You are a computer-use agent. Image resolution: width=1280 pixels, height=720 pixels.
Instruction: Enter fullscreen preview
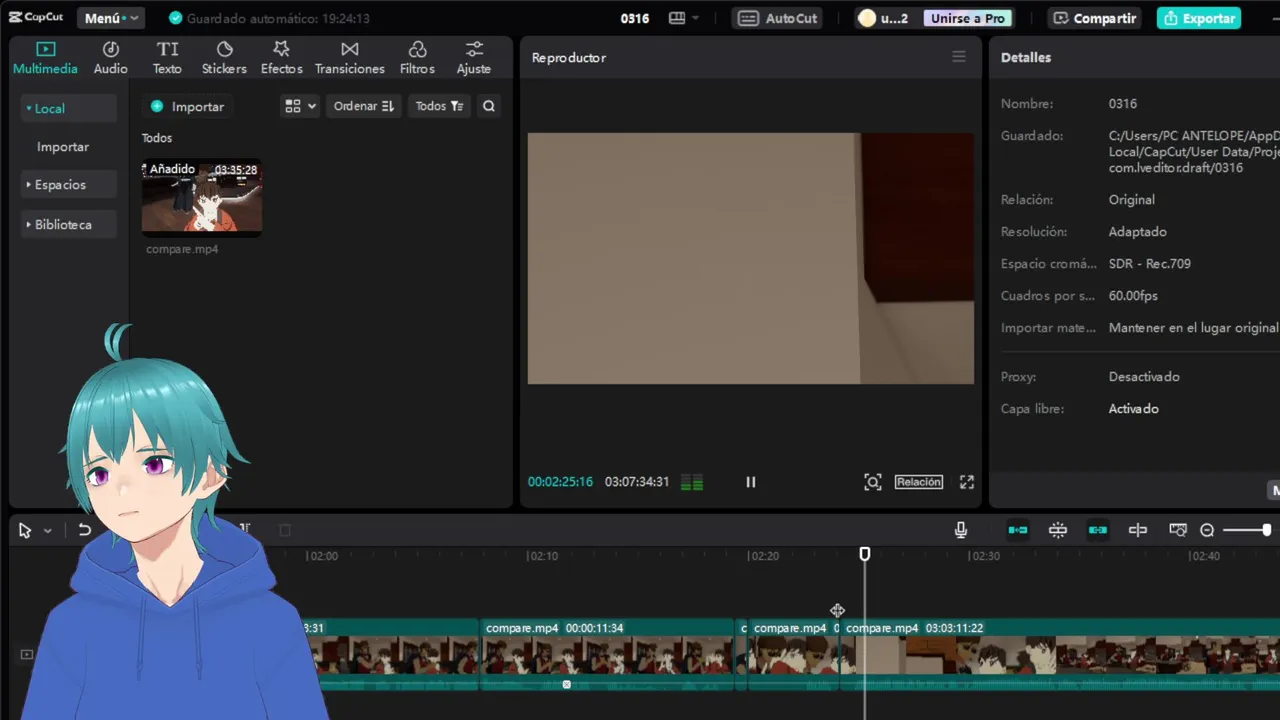[x=967, y=482]
